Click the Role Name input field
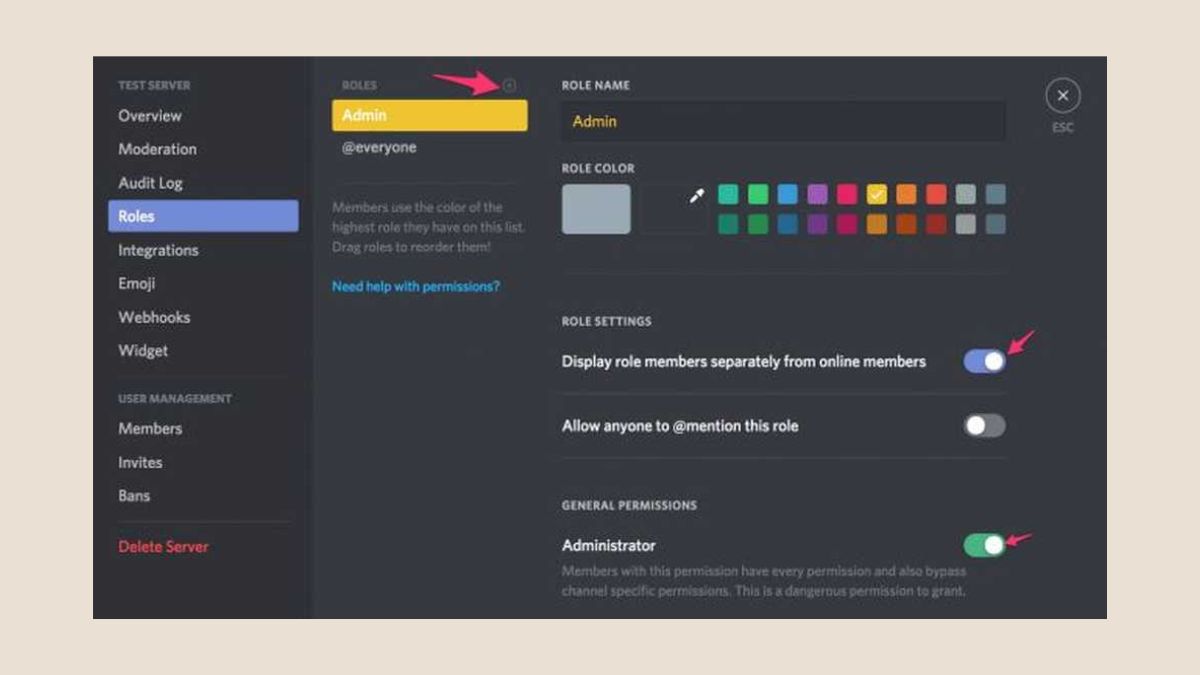This screenshot has height=675, width=1200. coord(783,121)
